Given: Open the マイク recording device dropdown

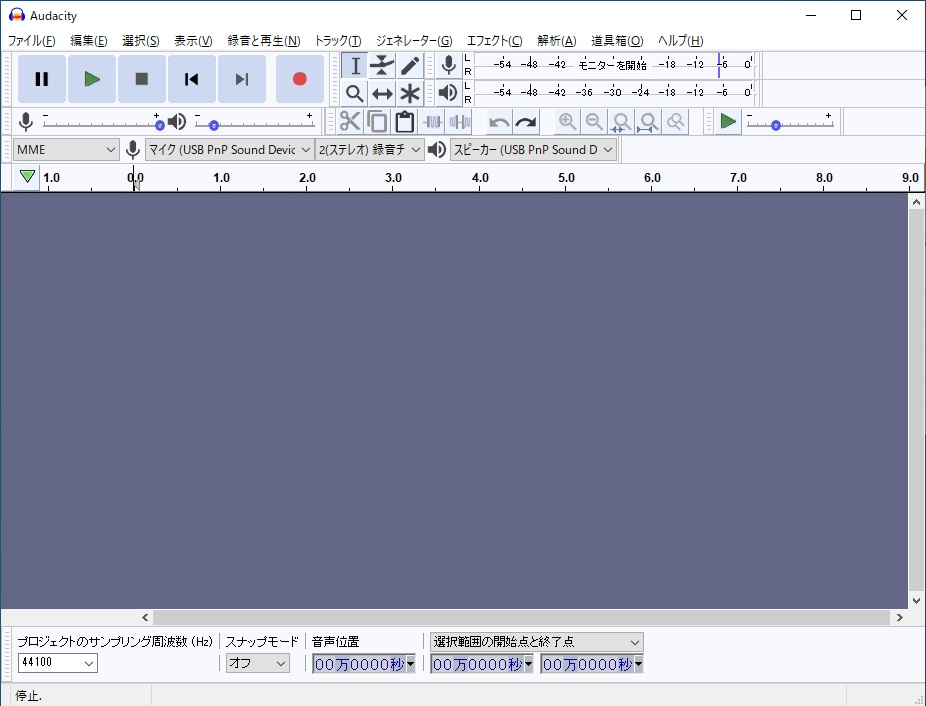Looking at the screenshot, I should [229, 149].
